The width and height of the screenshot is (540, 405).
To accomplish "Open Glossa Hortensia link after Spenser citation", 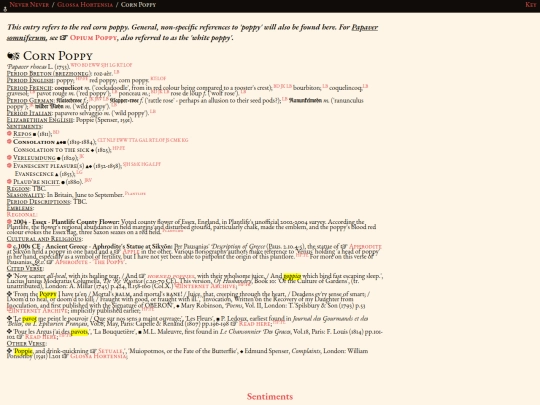I will pos(98,356).
